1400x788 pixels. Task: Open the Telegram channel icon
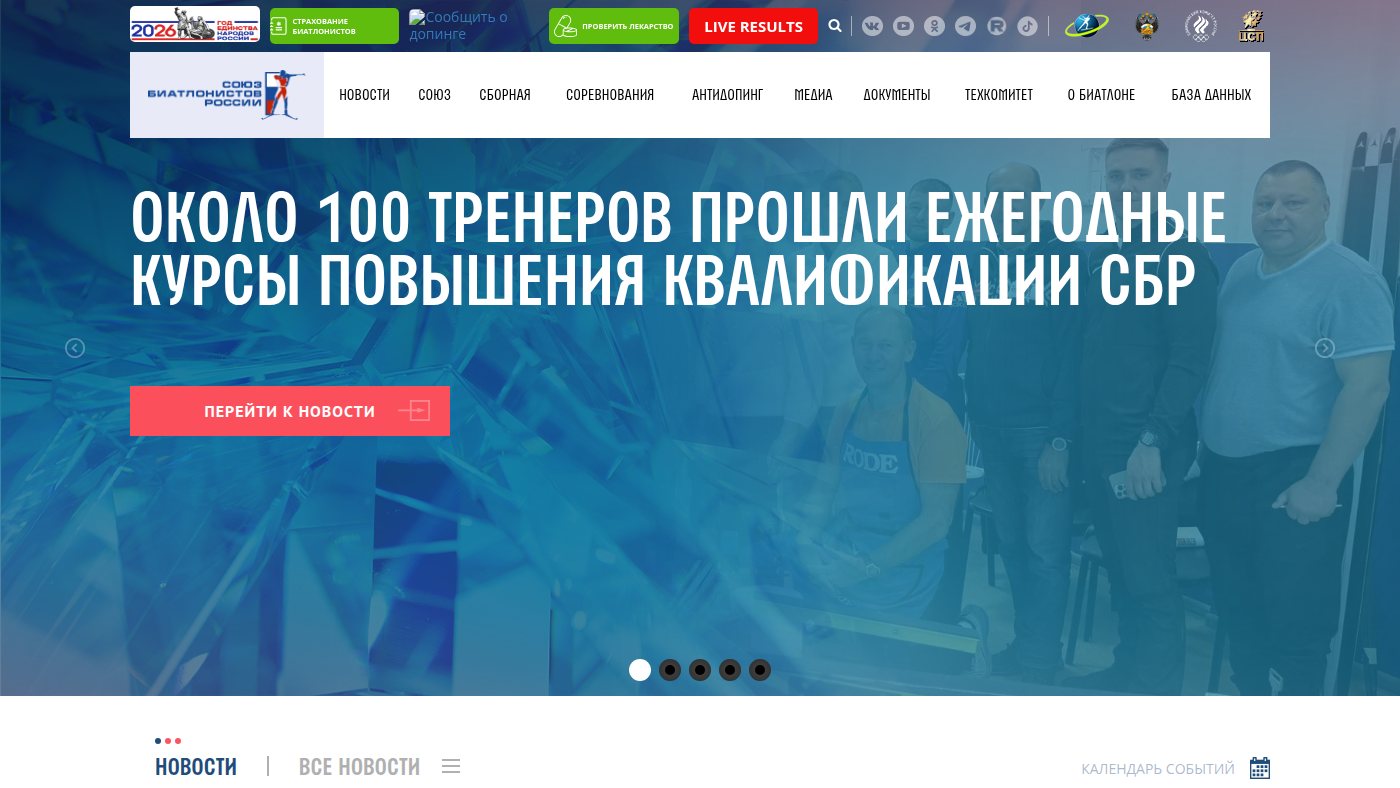pos(965,26)
